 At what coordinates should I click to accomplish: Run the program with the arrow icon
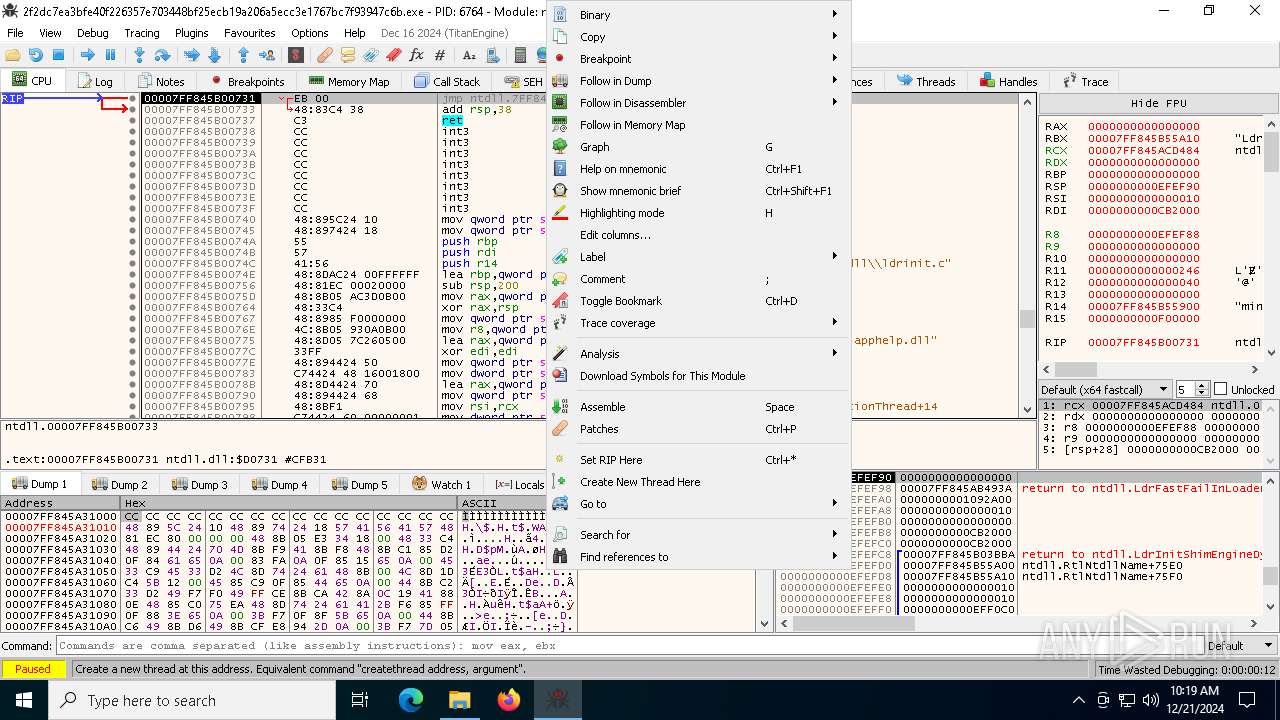(x=88, y=55)
